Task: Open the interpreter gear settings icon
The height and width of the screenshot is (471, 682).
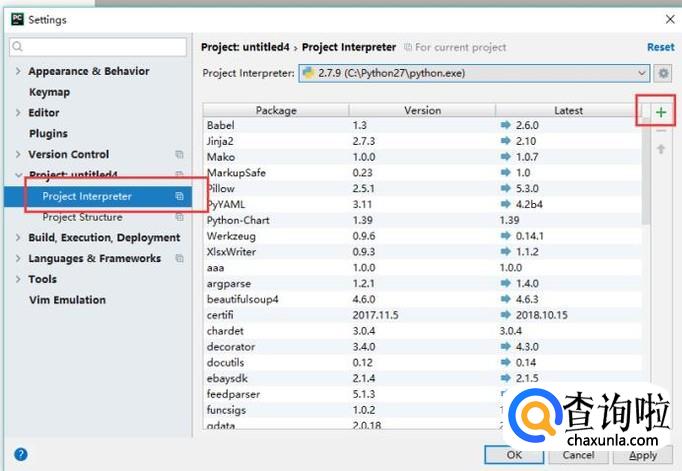Action: pyautogui.click(x=662, y=73)
